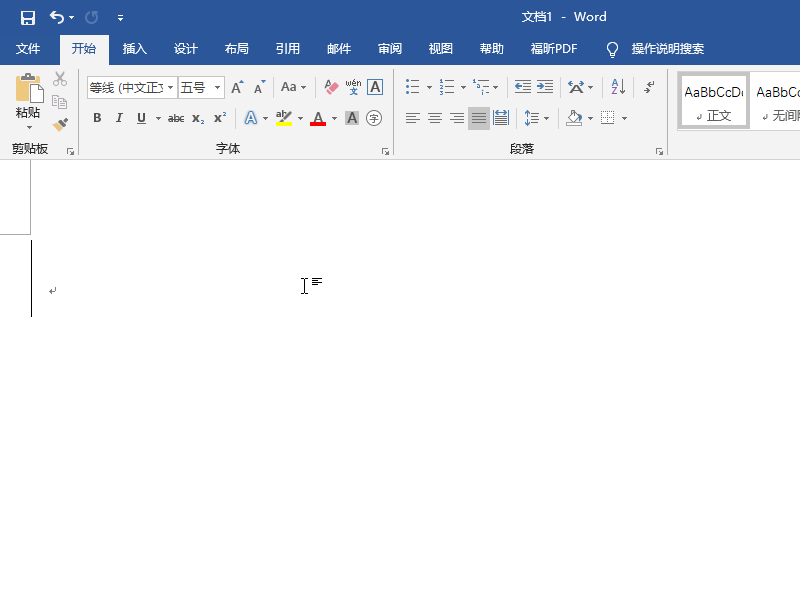Expand the 粘贴 options dropdown arrow
Image resolution: width=800 pixels, height=600 pixels.
[x=29, y=127]
